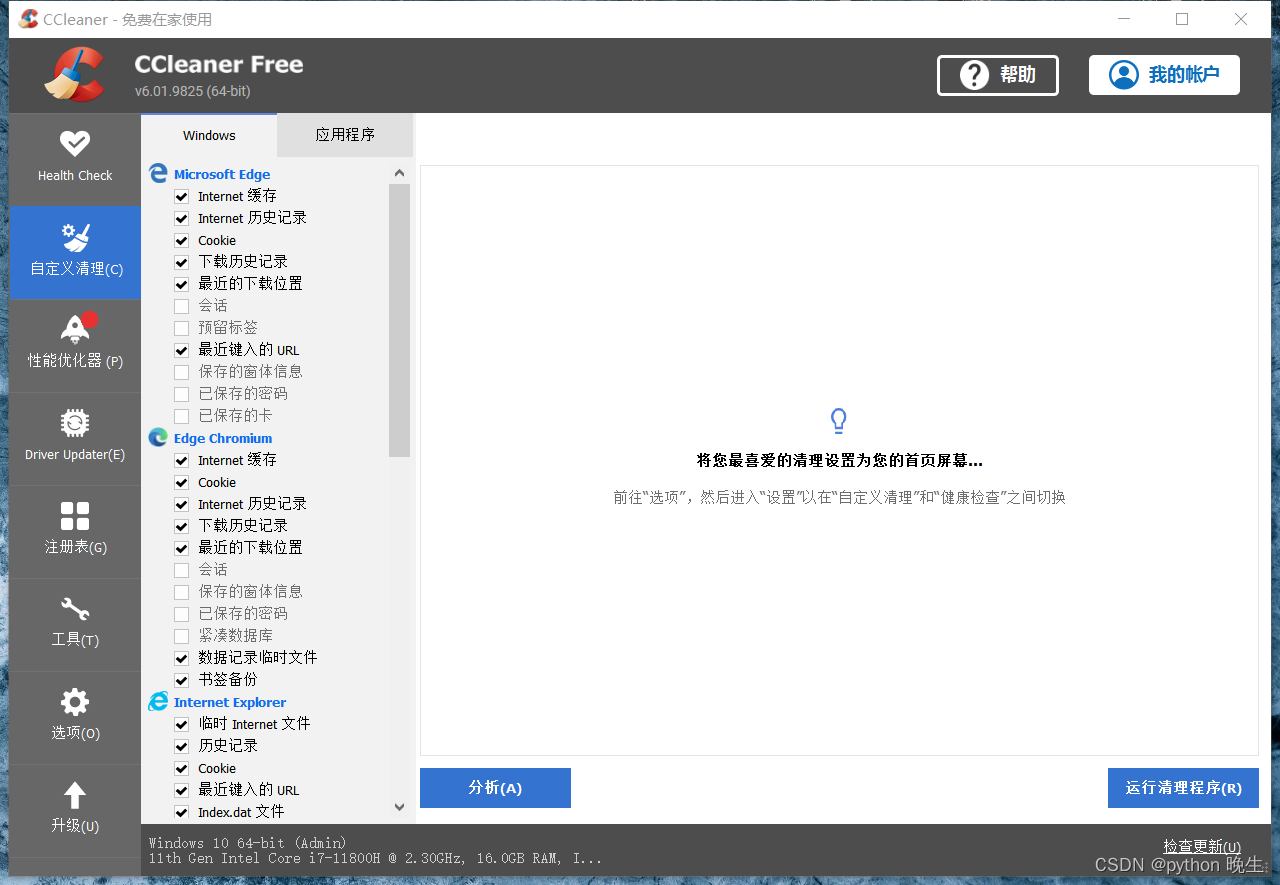Enable 紧凑数据库 checkbox
Image resolution: width=1280 pixels, height=885 pixels.
tap(181, 636)
